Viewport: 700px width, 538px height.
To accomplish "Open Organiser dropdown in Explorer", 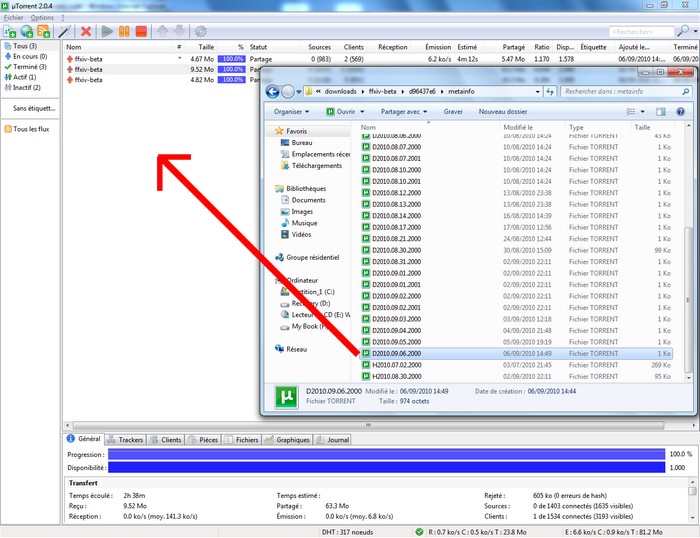I will click(292, 112).
